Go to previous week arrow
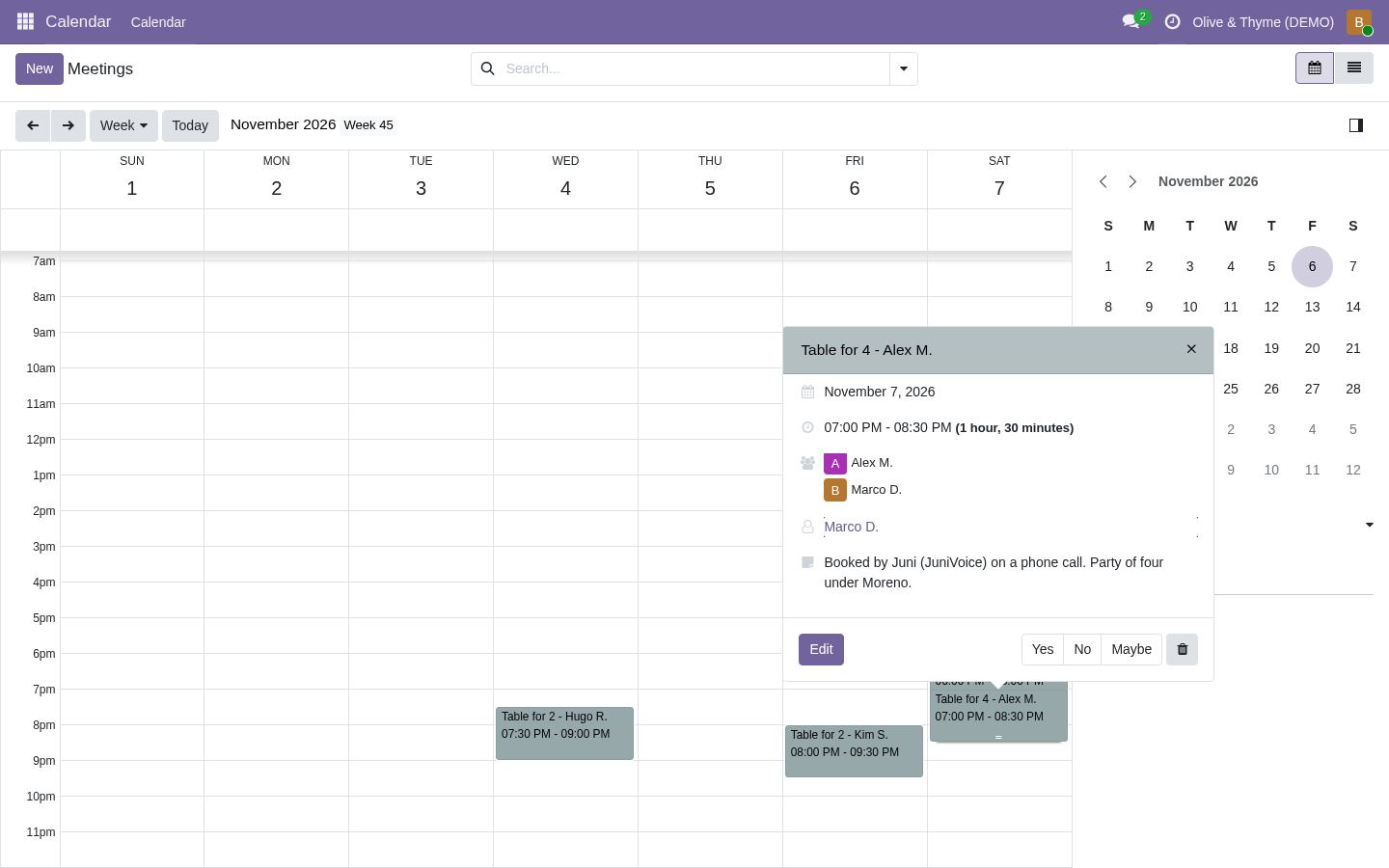 33,125
